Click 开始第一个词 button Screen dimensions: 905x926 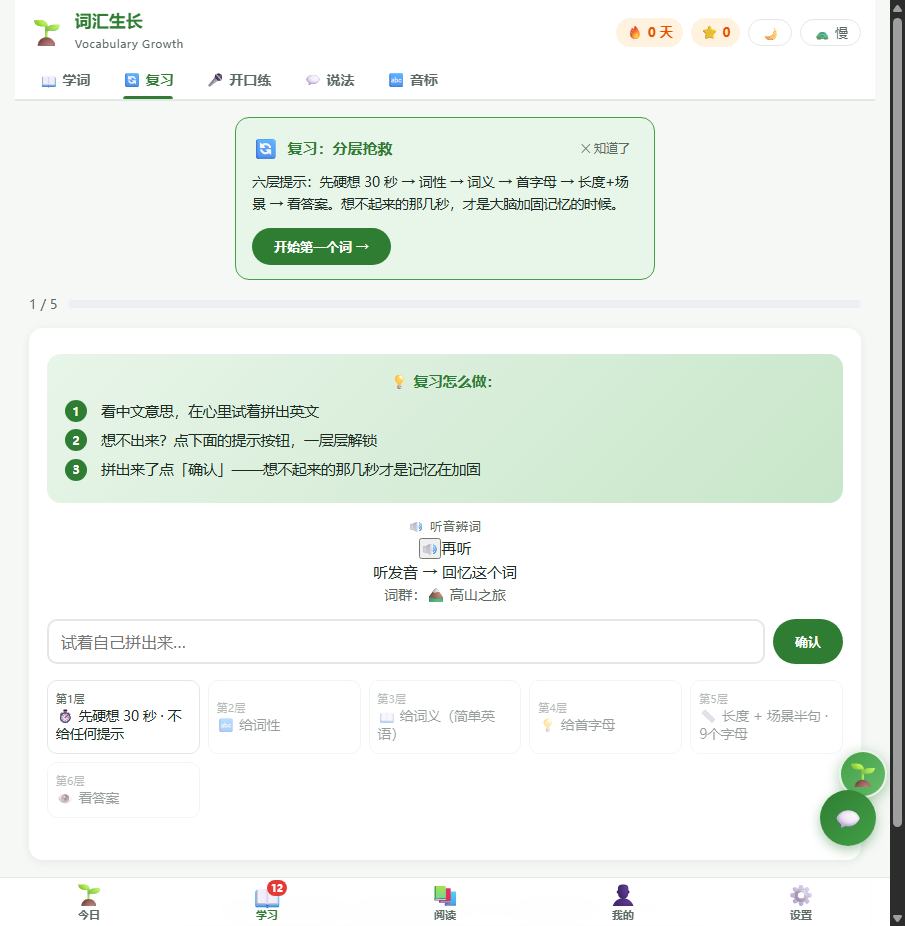[321, 247]
